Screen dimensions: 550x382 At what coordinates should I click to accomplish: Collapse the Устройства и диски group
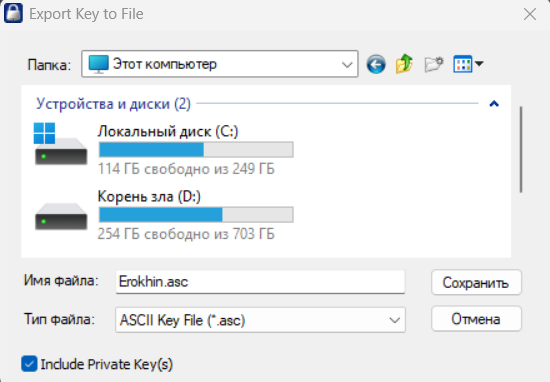(x=494, y=104)
